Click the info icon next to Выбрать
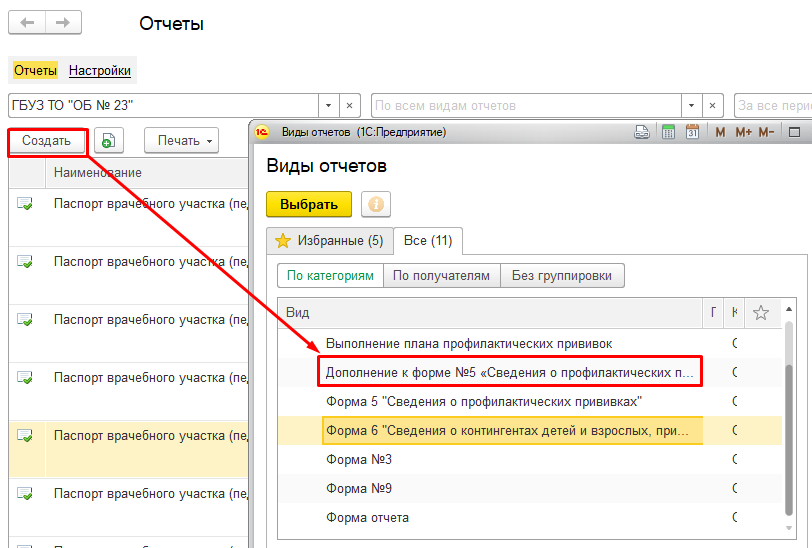 pos(376,204)
